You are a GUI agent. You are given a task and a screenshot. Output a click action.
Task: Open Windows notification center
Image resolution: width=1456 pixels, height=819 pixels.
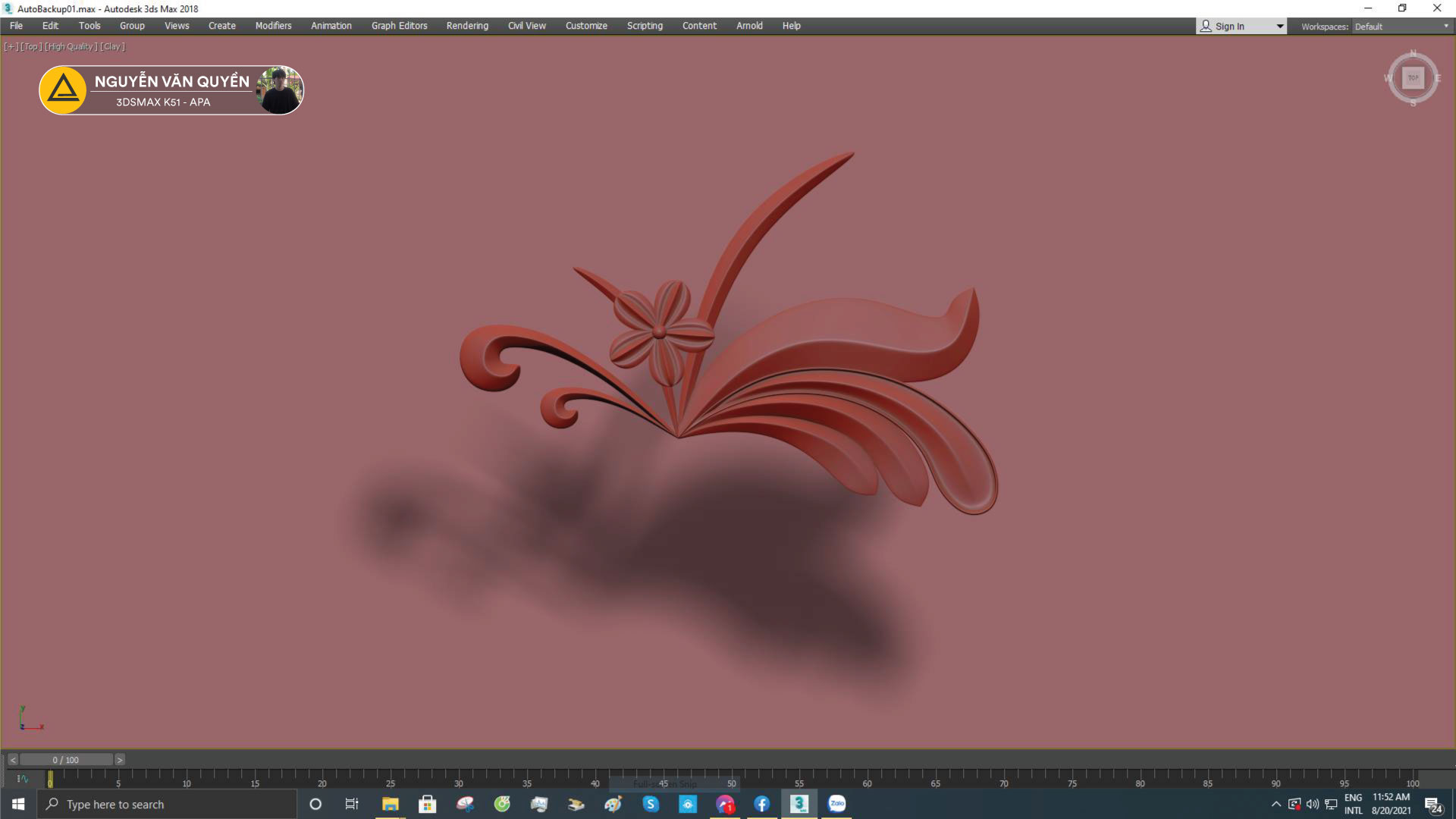point(1432,805)
